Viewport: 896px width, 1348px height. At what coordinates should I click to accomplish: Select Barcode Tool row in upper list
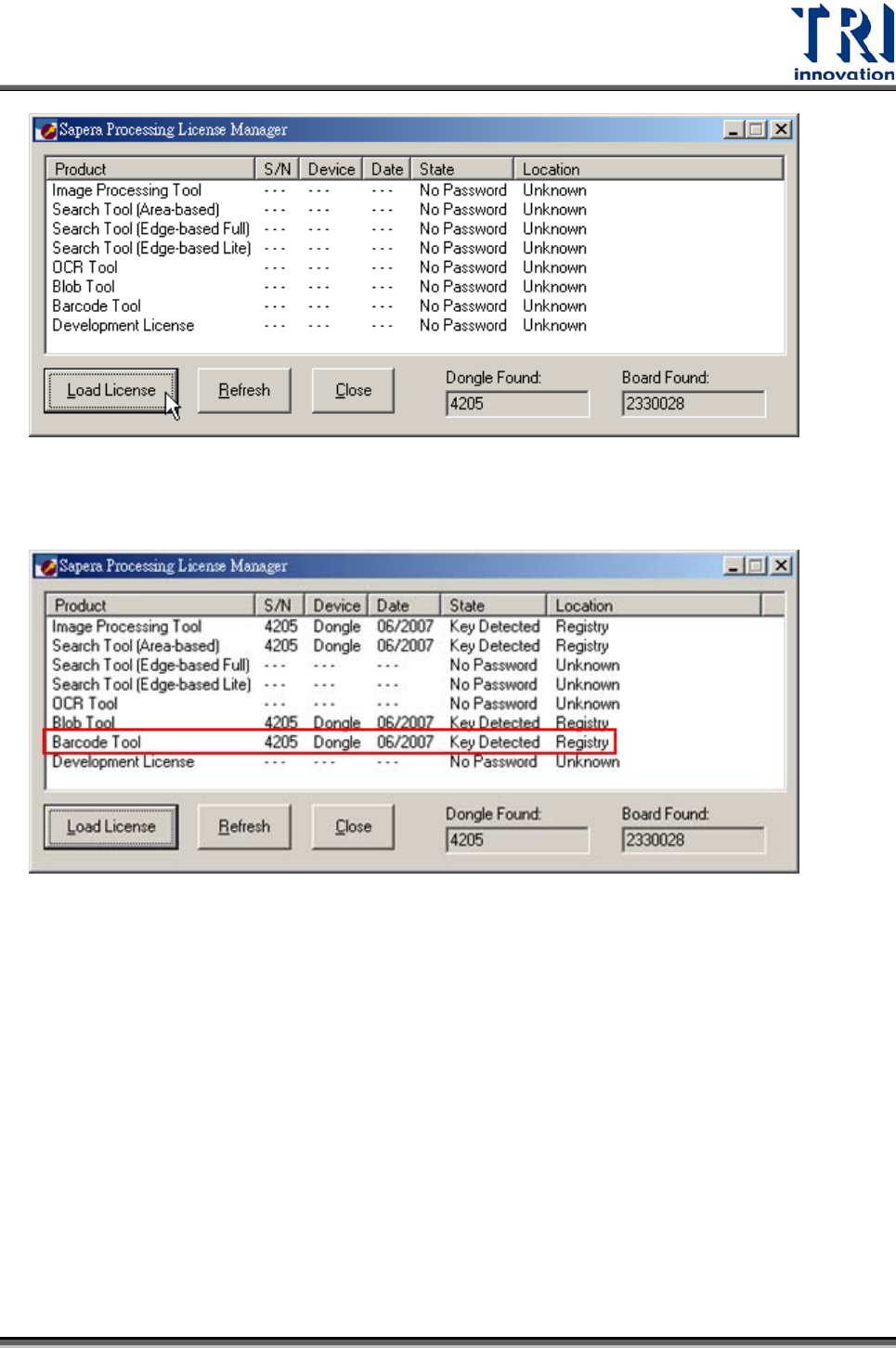click(x=415, y=306)
